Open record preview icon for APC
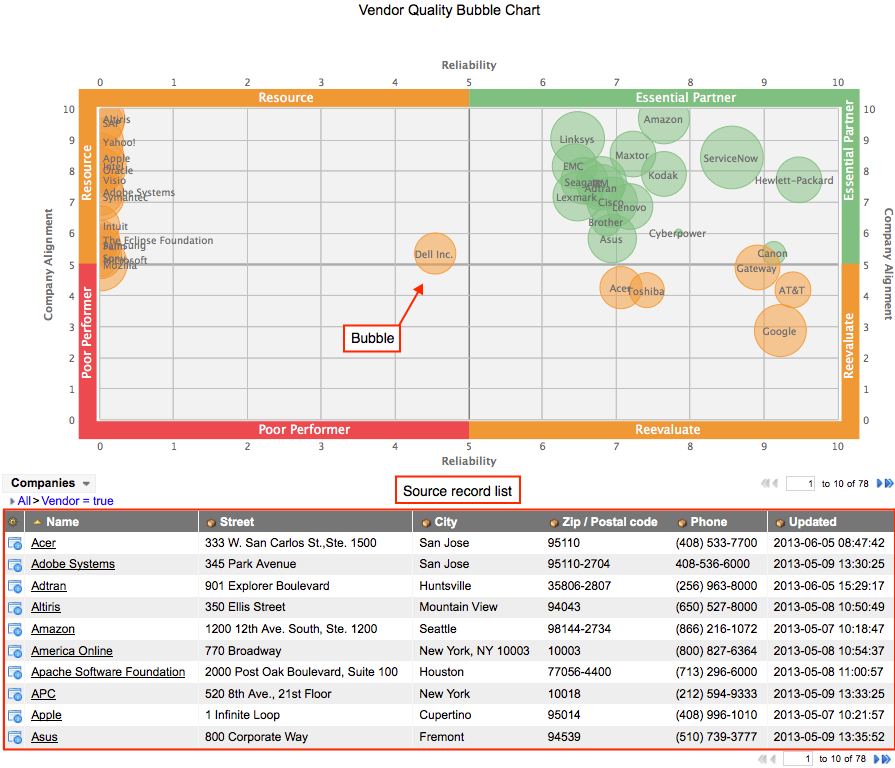895x768 pixels. [x=15, y=694]
